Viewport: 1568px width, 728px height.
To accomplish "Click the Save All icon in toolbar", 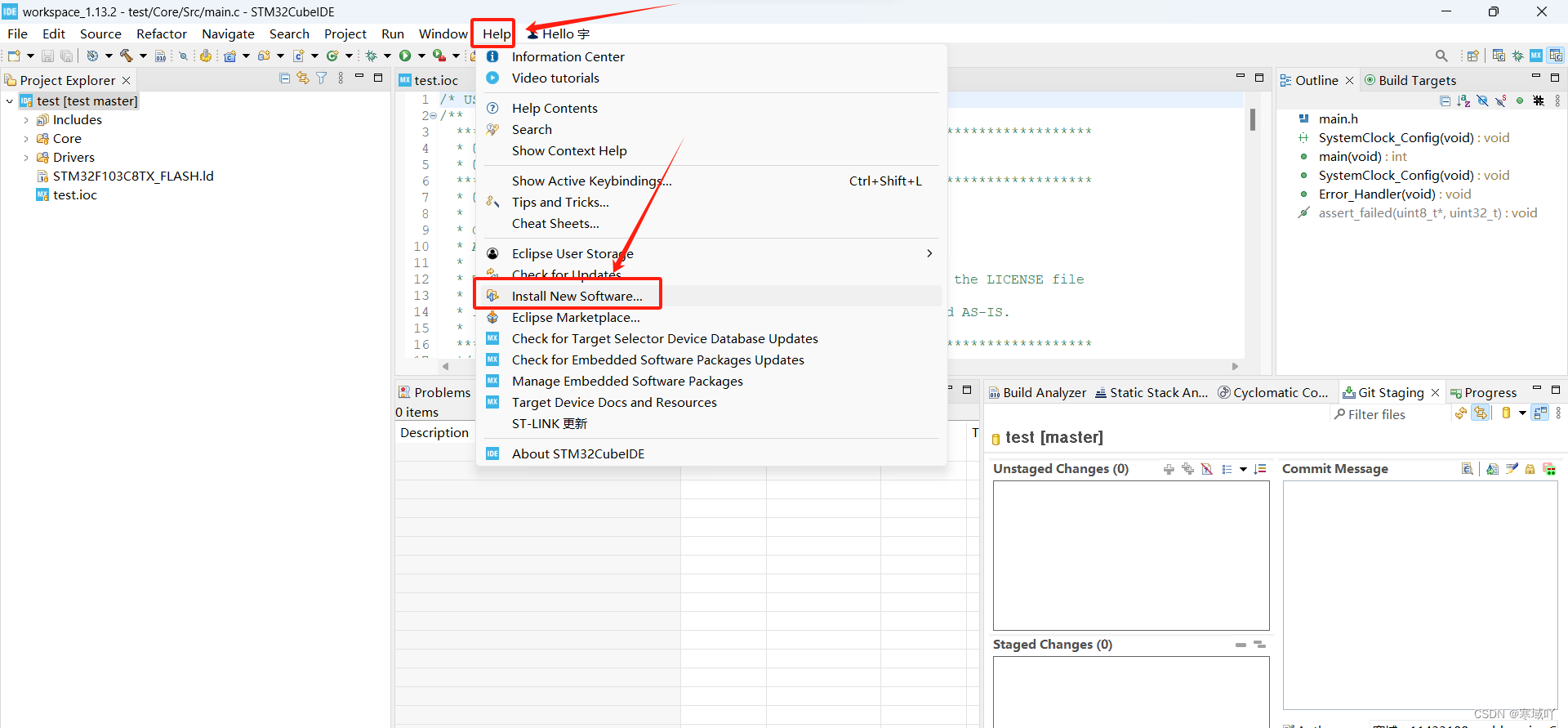I will pos(67,56).
